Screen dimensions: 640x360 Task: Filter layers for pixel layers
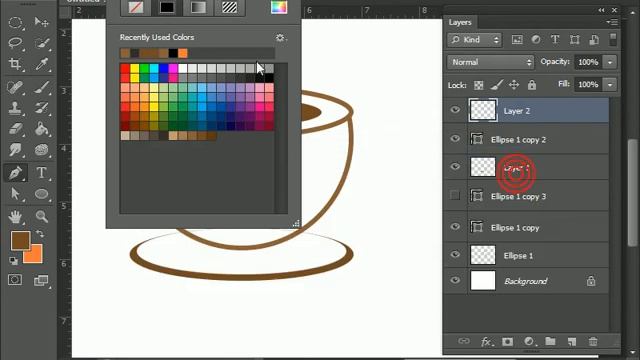pyautogui.click(x=517, y=40)
